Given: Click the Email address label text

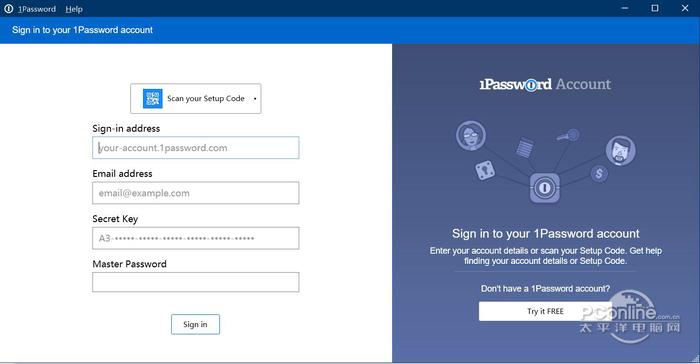Looking at the screenshot, I should pyautogui.click(x=122, y=174).
